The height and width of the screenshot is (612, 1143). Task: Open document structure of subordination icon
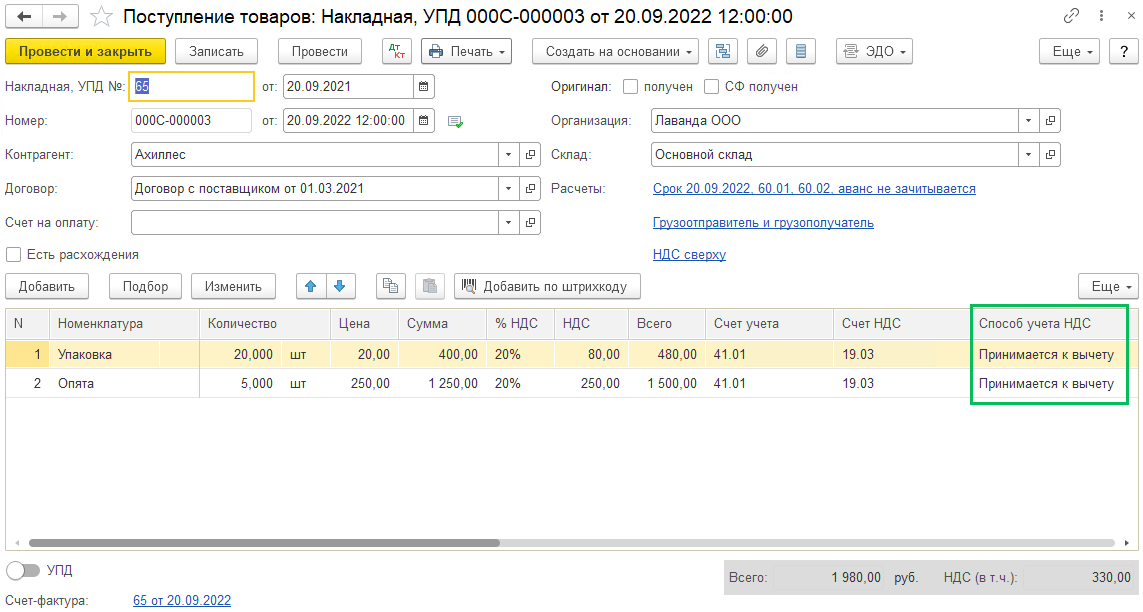[723, 51]
